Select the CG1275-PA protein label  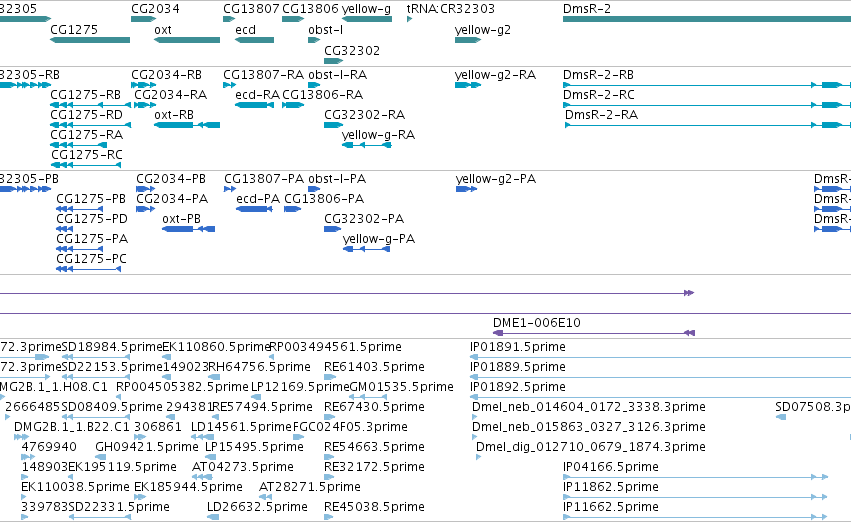(92, 239)
